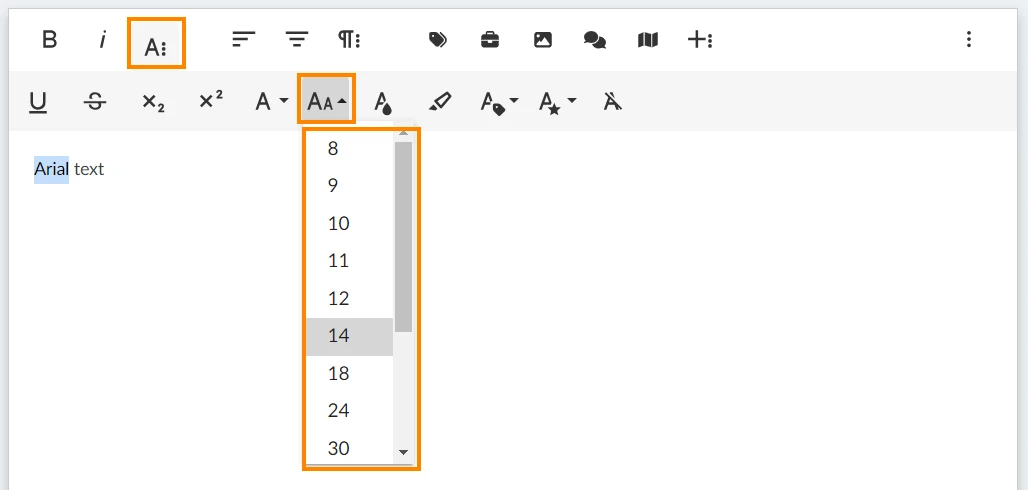Expand the inline class dropdown with tag
Screen dimensions: 1028x490
tap(499, 102)
